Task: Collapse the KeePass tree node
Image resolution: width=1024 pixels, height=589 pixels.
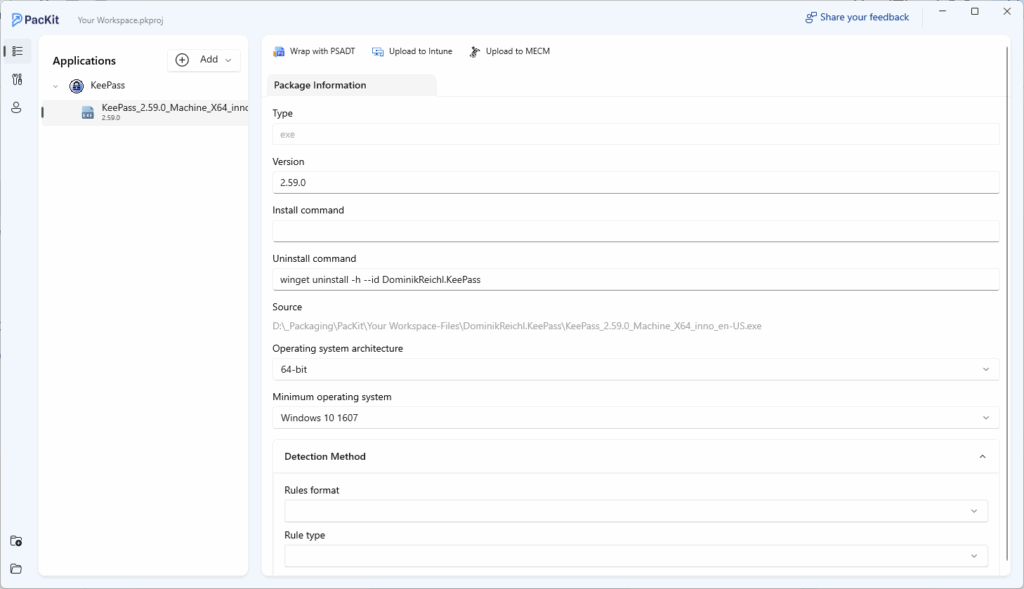Action: [55, 86]
